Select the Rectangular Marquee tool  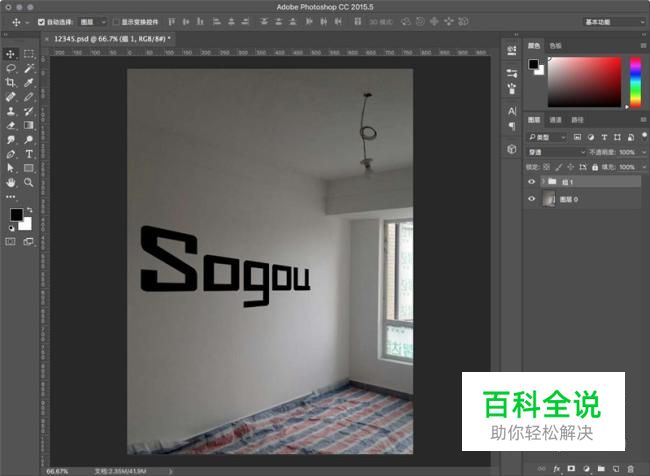click(29, 54)
